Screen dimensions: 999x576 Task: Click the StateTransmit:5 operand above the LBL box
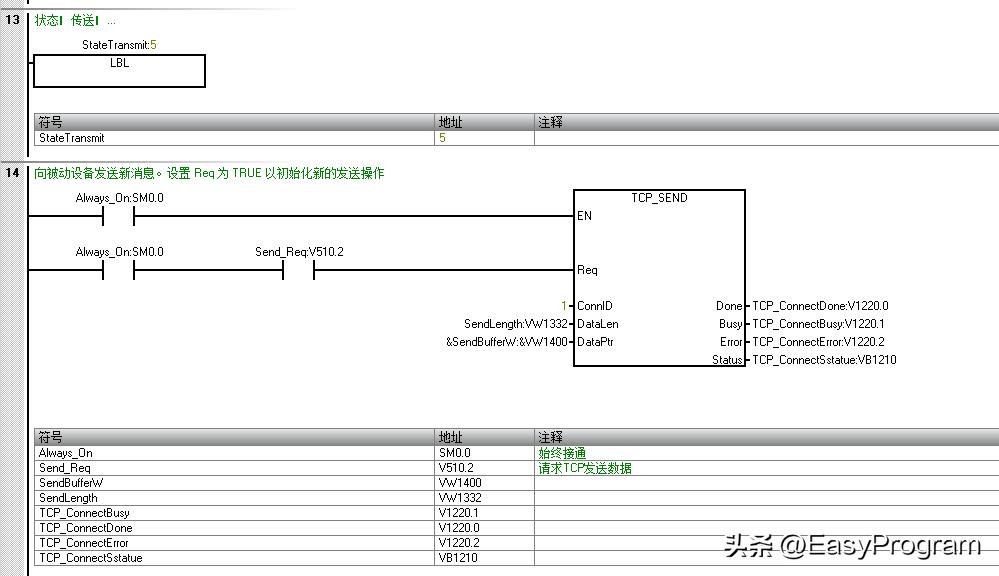[x=119, y=45]
